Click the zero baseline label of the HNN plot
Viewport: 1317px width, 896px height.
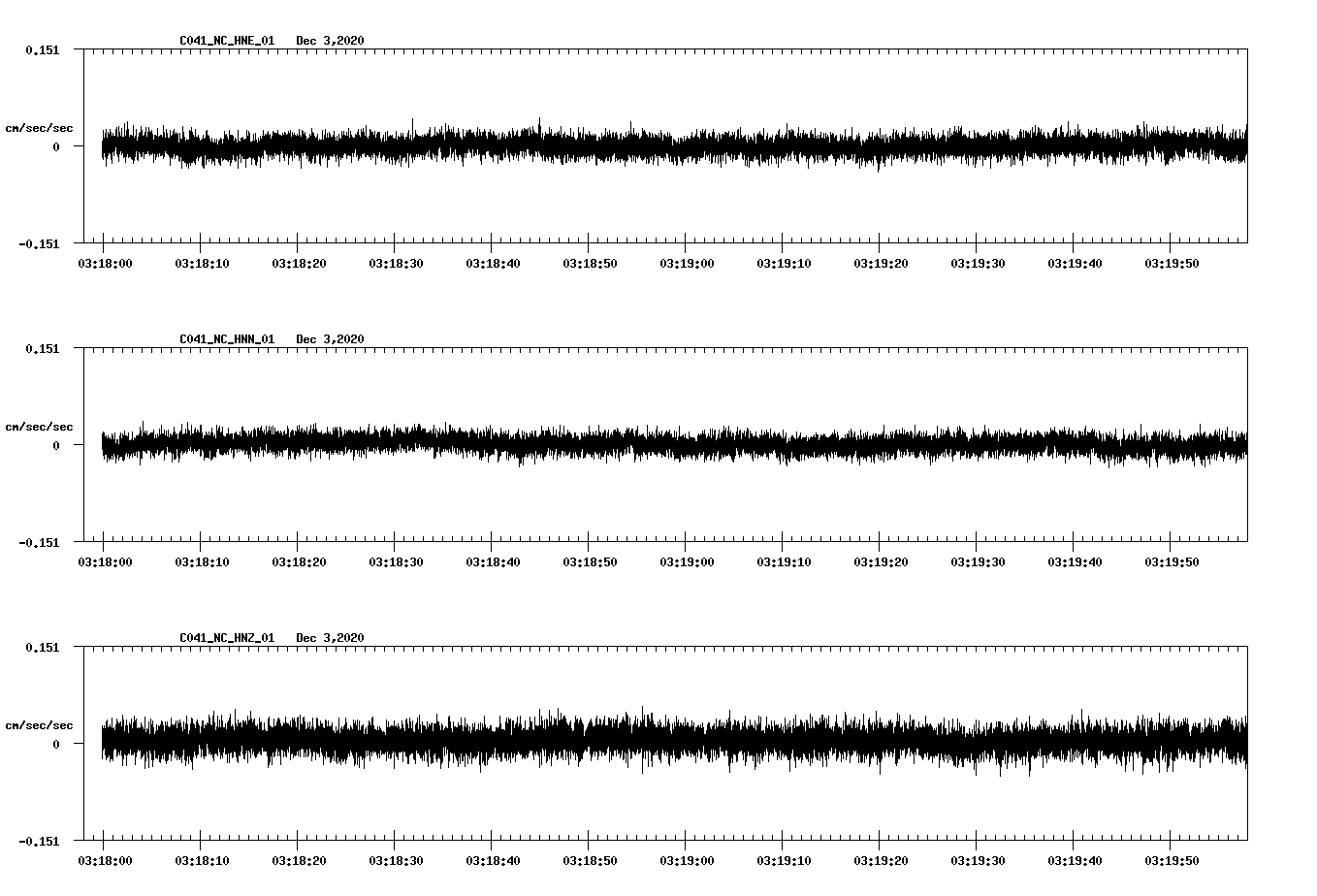coord(57,446)
